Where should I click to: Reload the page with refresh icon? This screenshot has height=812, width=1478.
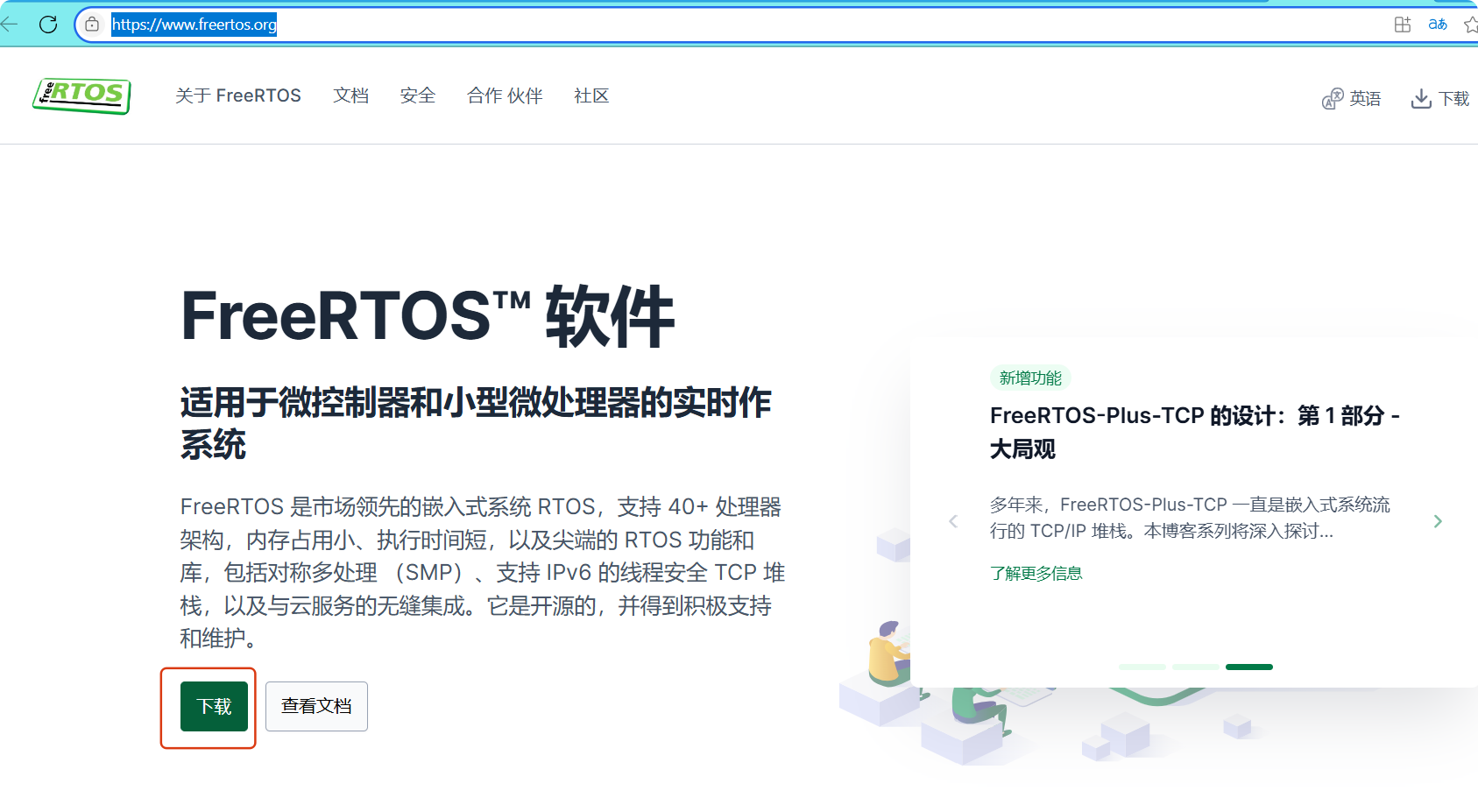click(x=48, y=25)
